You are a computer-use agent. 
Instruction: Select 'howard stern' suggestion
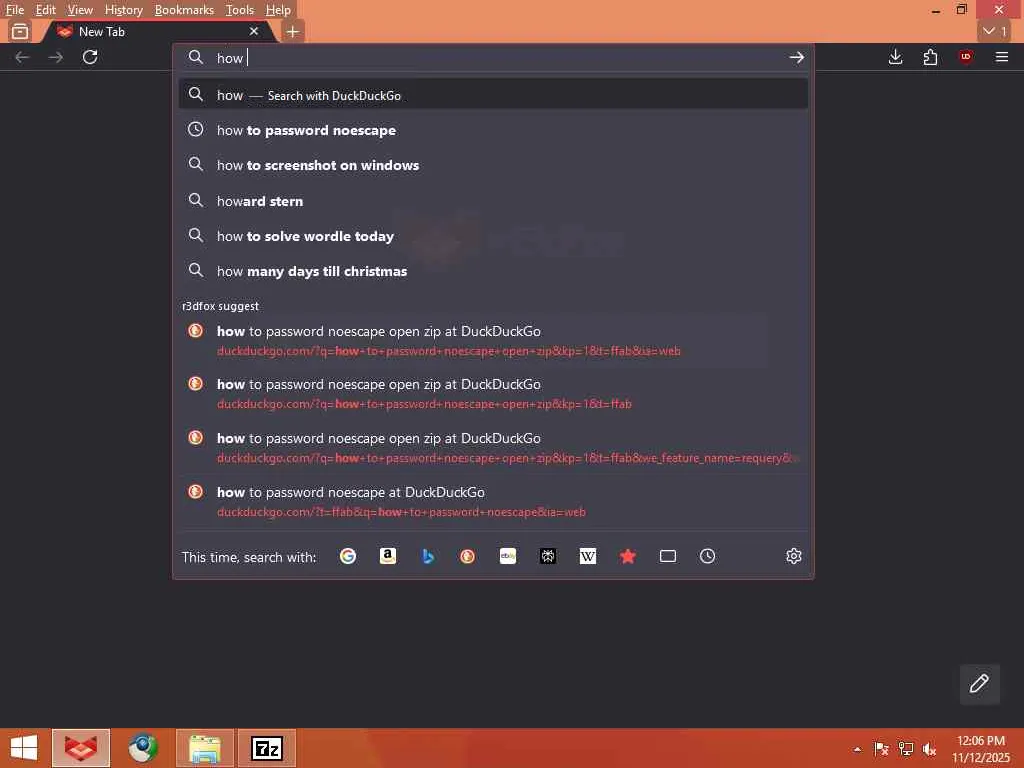tap(493, 201)
